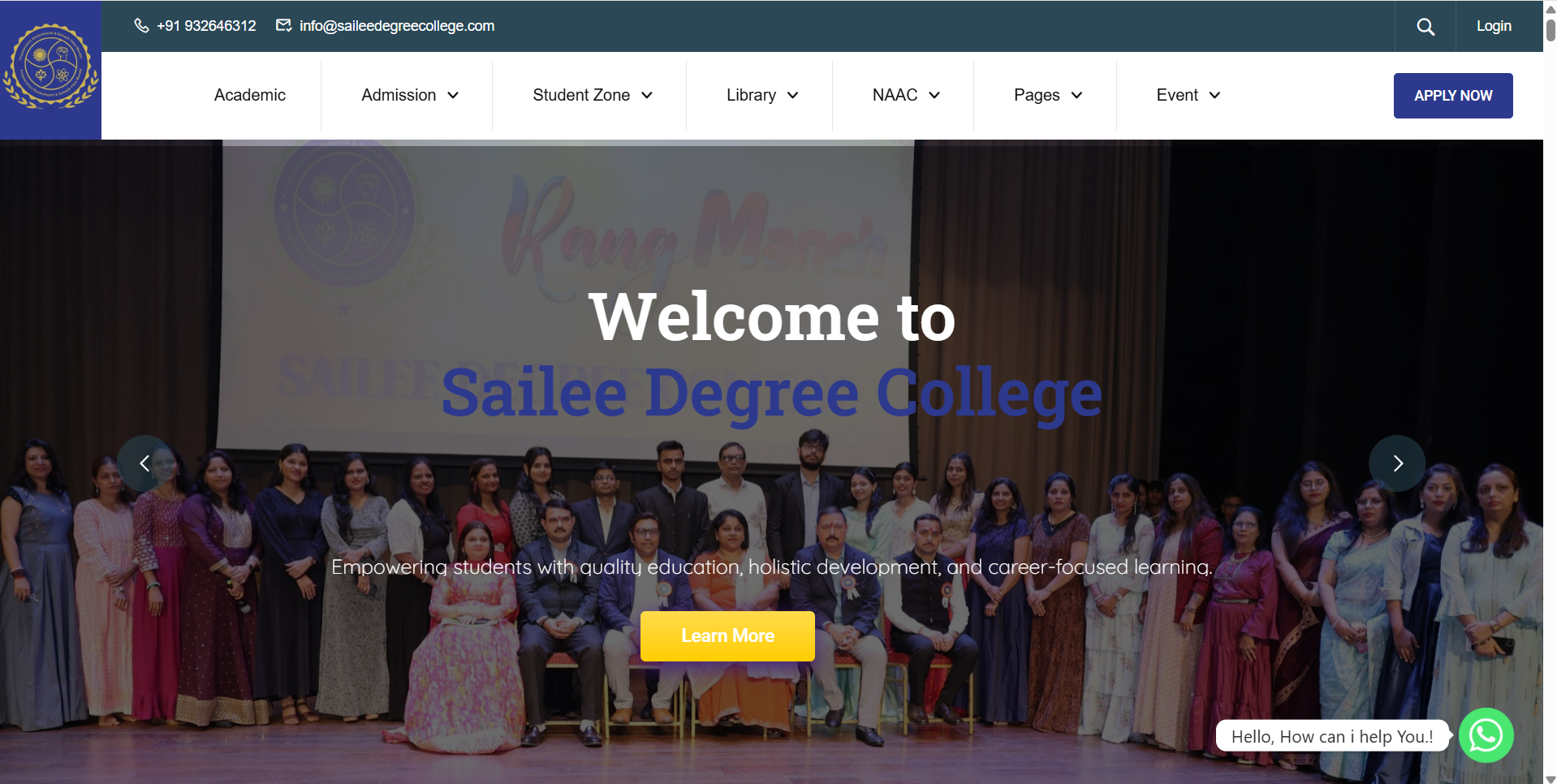Open the Academic menu item

(250, 95)
